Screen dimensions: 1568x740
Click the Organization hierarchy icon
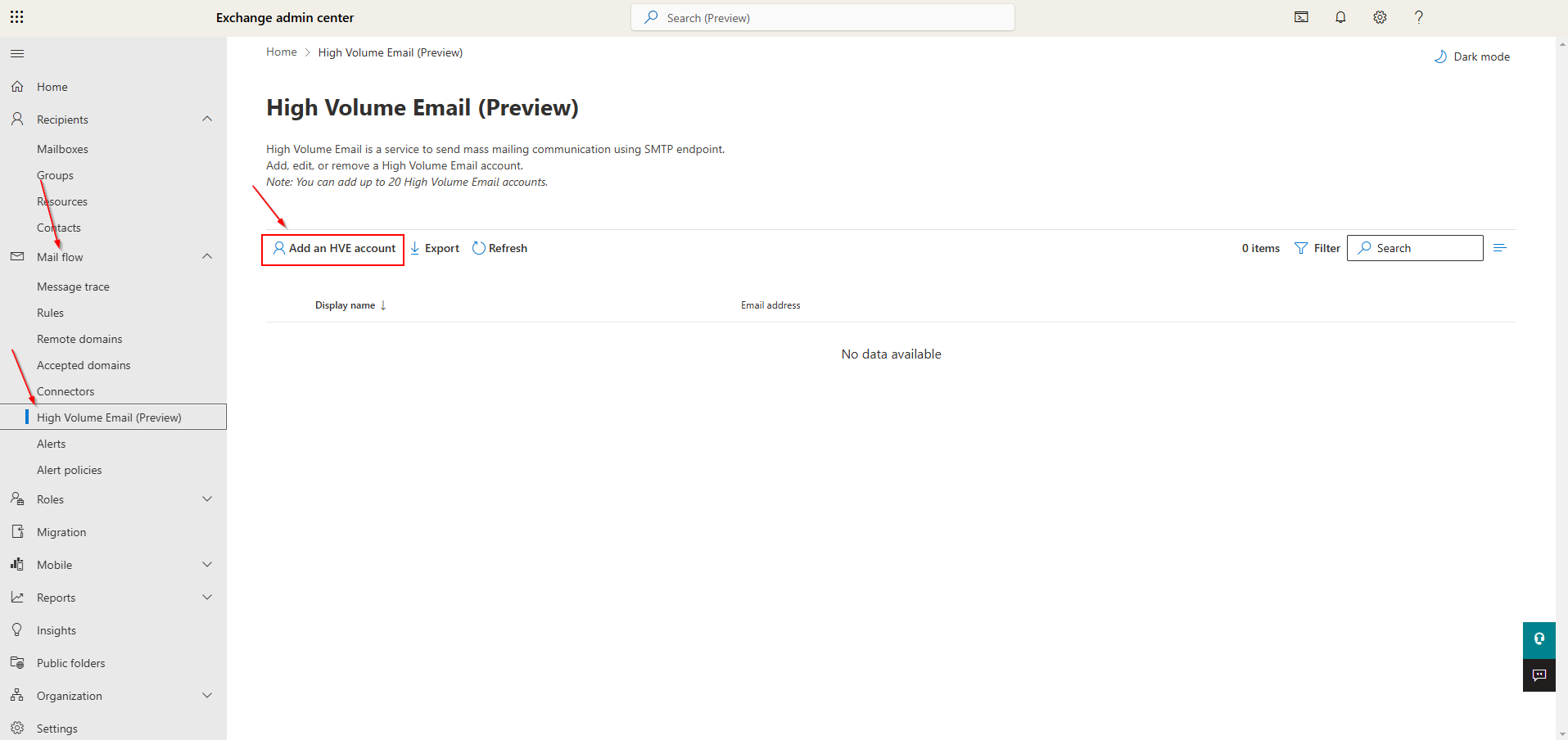coord(17,696)
